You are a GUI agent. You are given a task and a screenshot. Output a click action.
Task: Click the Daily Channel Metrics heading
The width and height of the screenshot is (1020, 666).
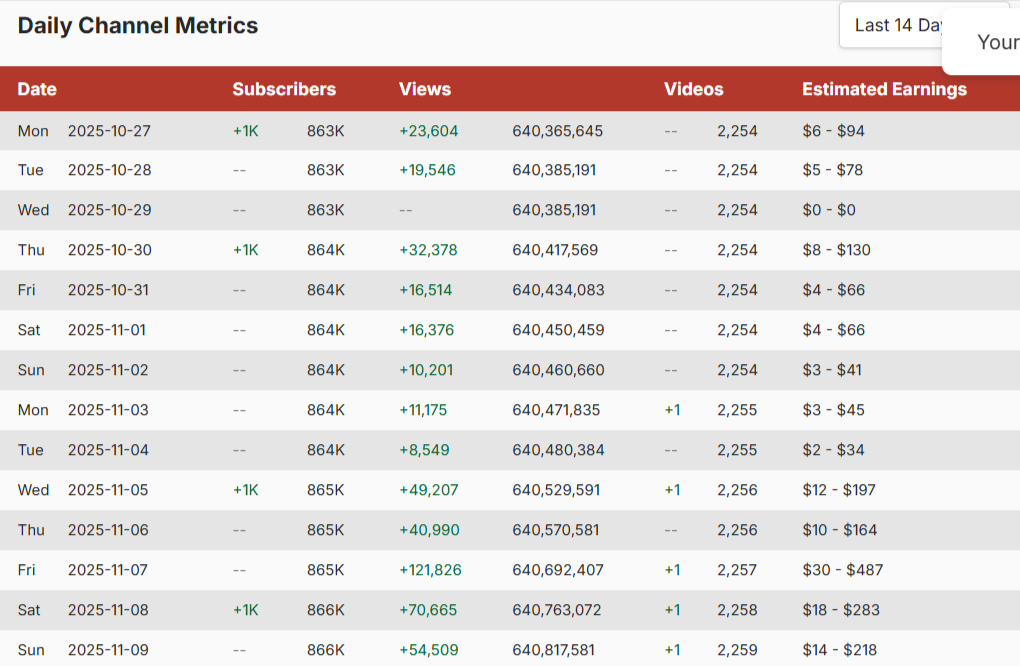tap(138, 26)
